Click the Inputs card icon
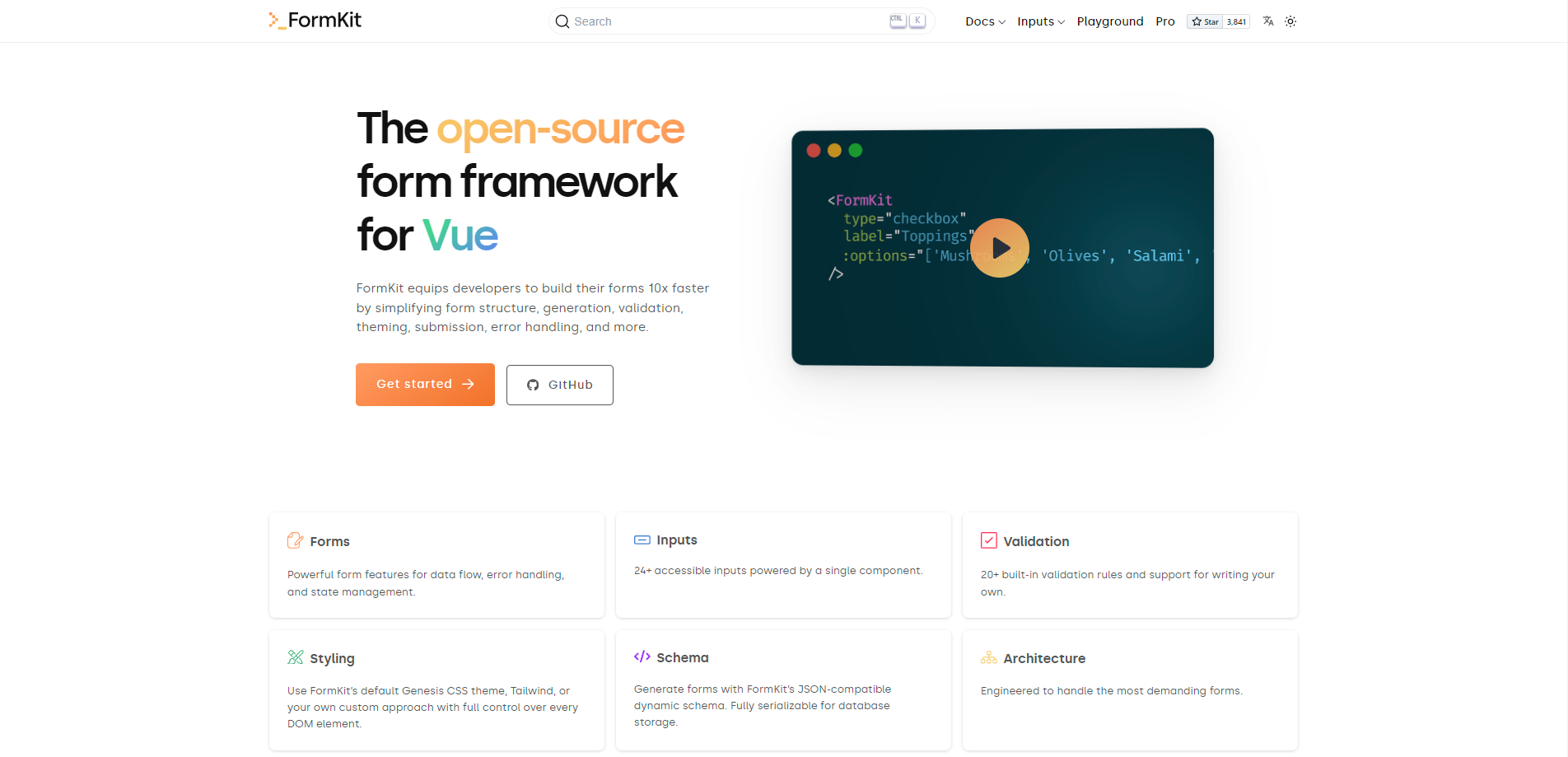 [642, 540]
